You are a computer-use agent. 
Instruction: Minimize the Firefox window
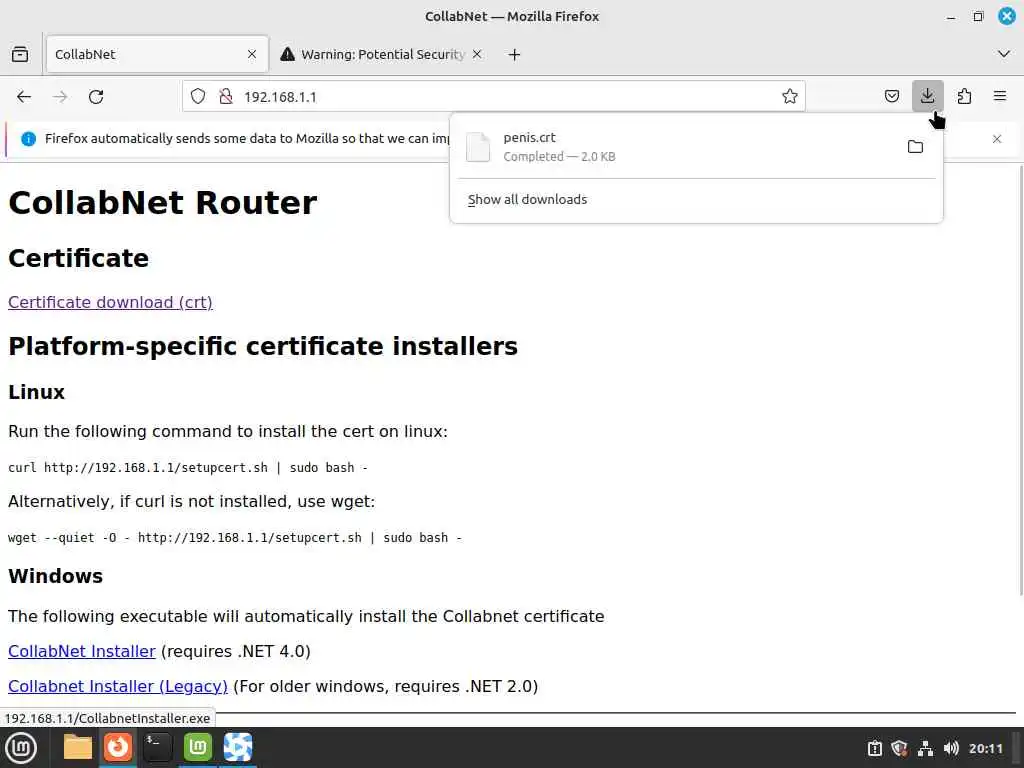tap(951, 16)
